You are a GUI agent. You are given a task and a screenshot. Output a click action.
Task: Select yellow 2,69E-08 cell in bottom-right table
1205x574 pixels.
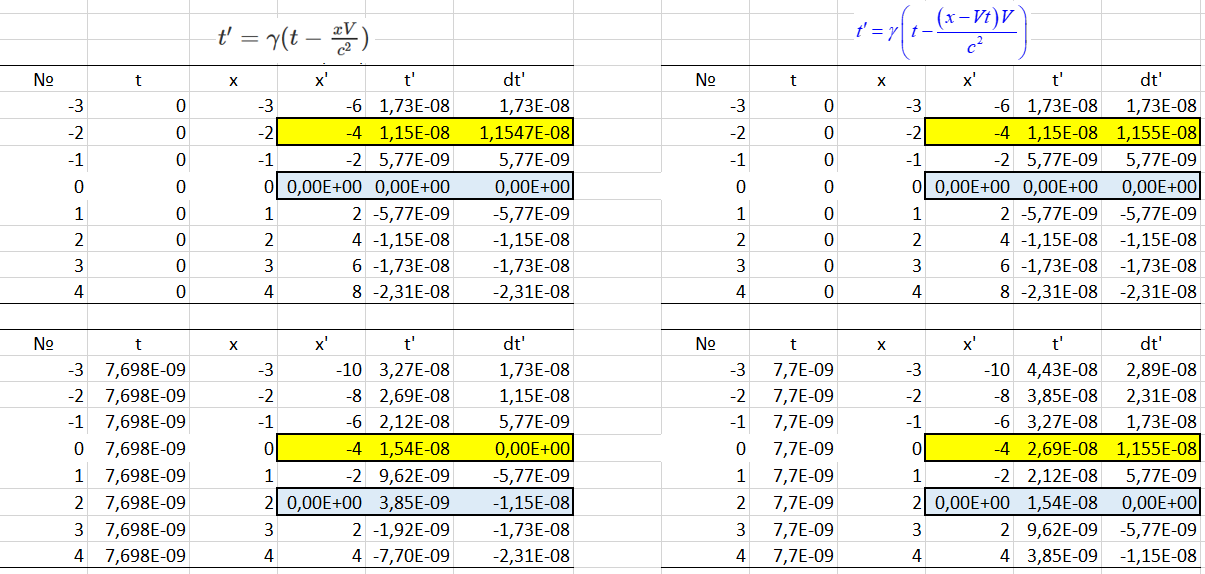tap(1059, 449)
